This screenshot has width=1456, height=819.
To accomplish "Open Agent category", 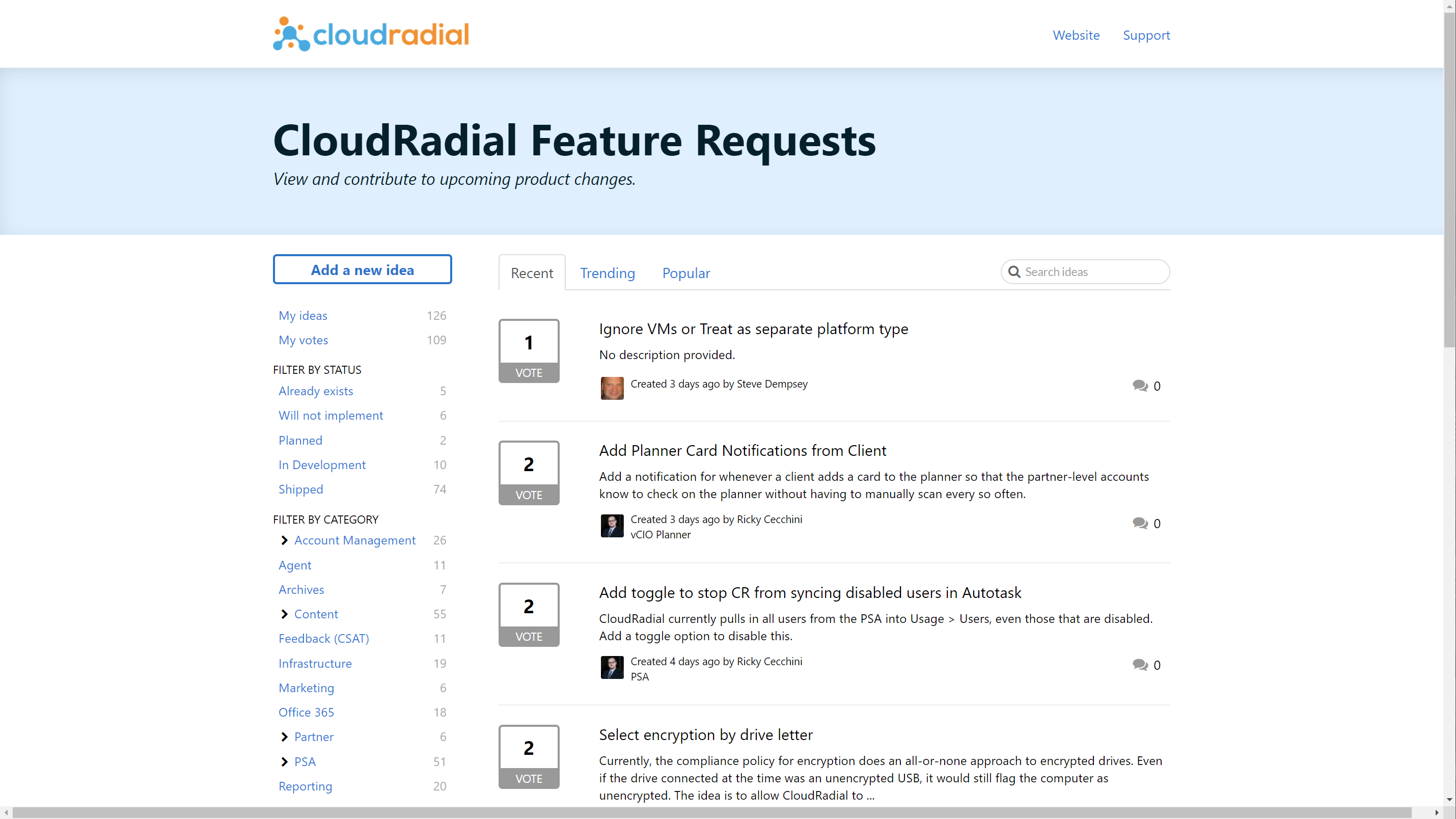I will coord(294,565).
